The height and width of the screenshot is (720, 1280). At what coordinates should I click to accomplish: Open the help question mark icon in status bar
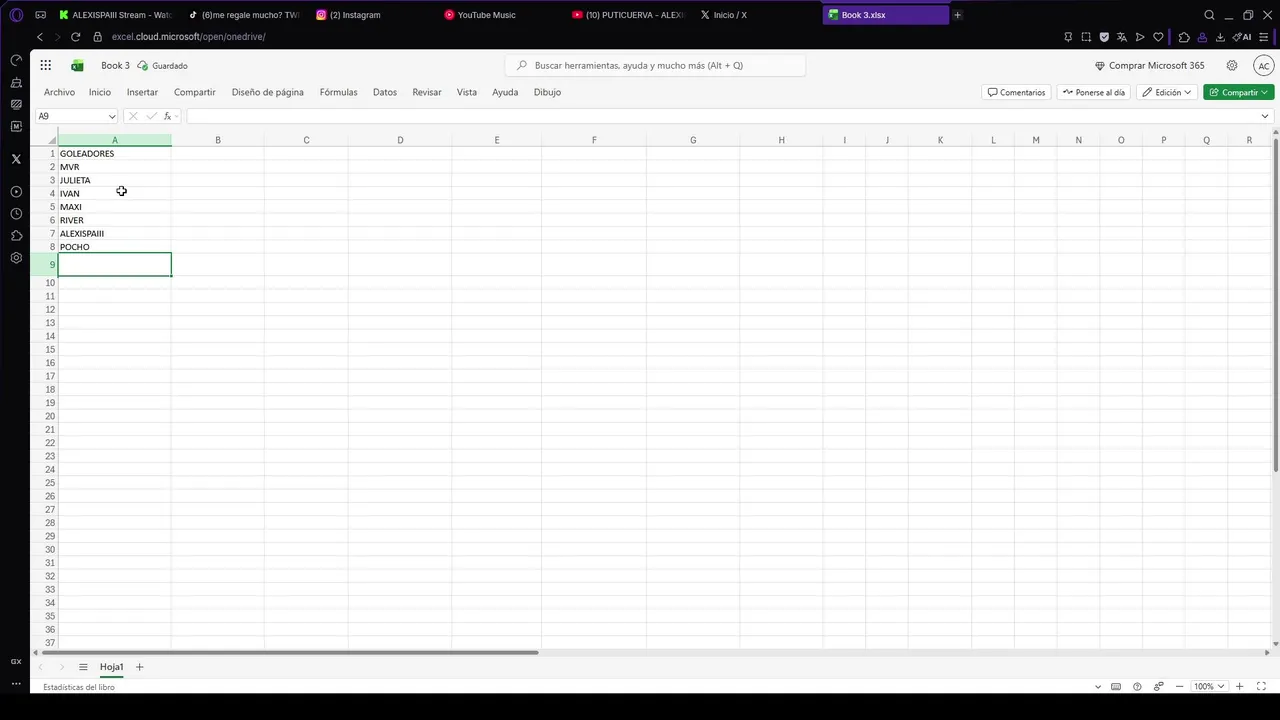[x=1137, y=687]
